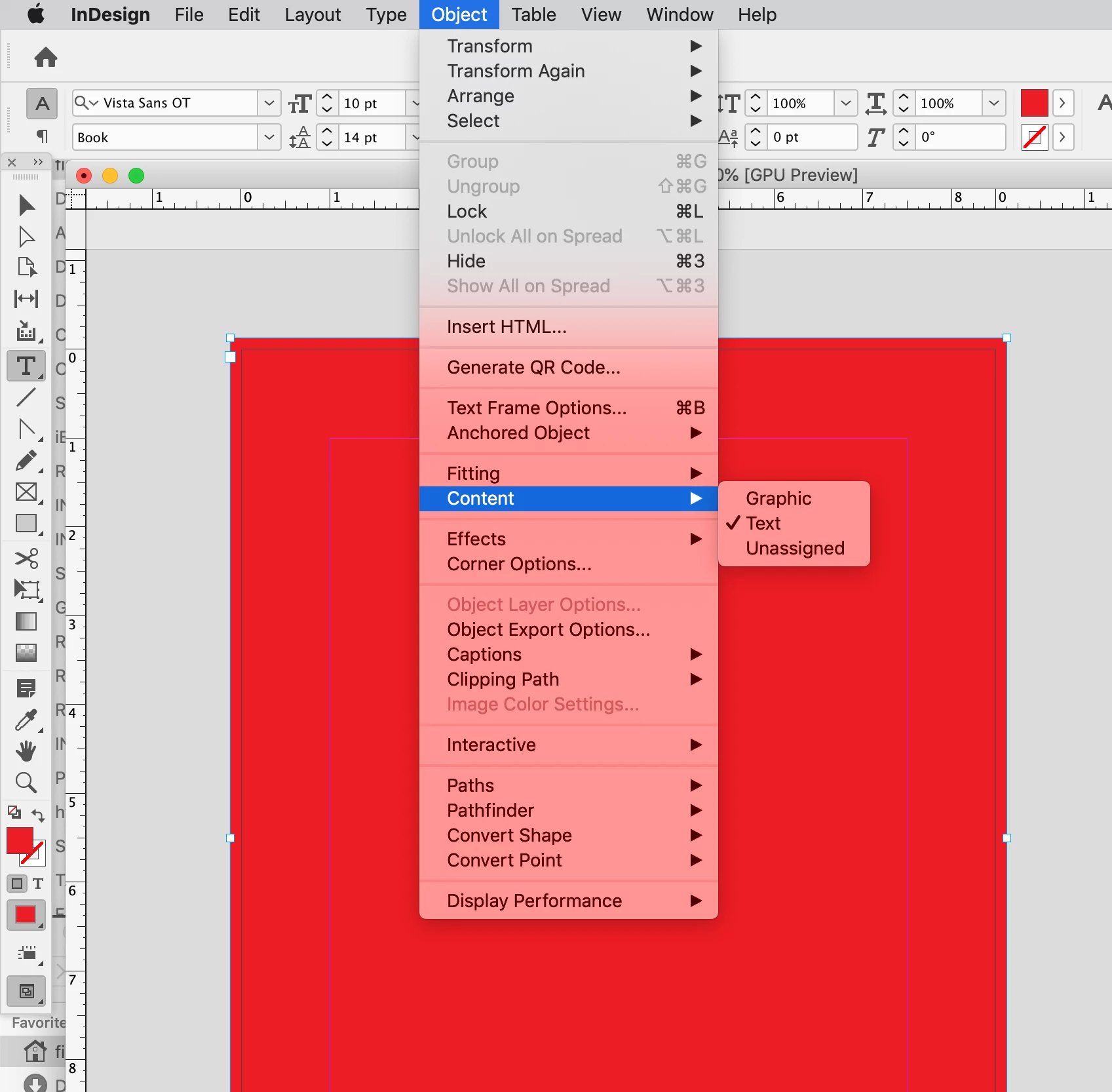Viewport: 1112px width, 1092px height.
Task: Increase font size with stepper
Action: (327, 97)
